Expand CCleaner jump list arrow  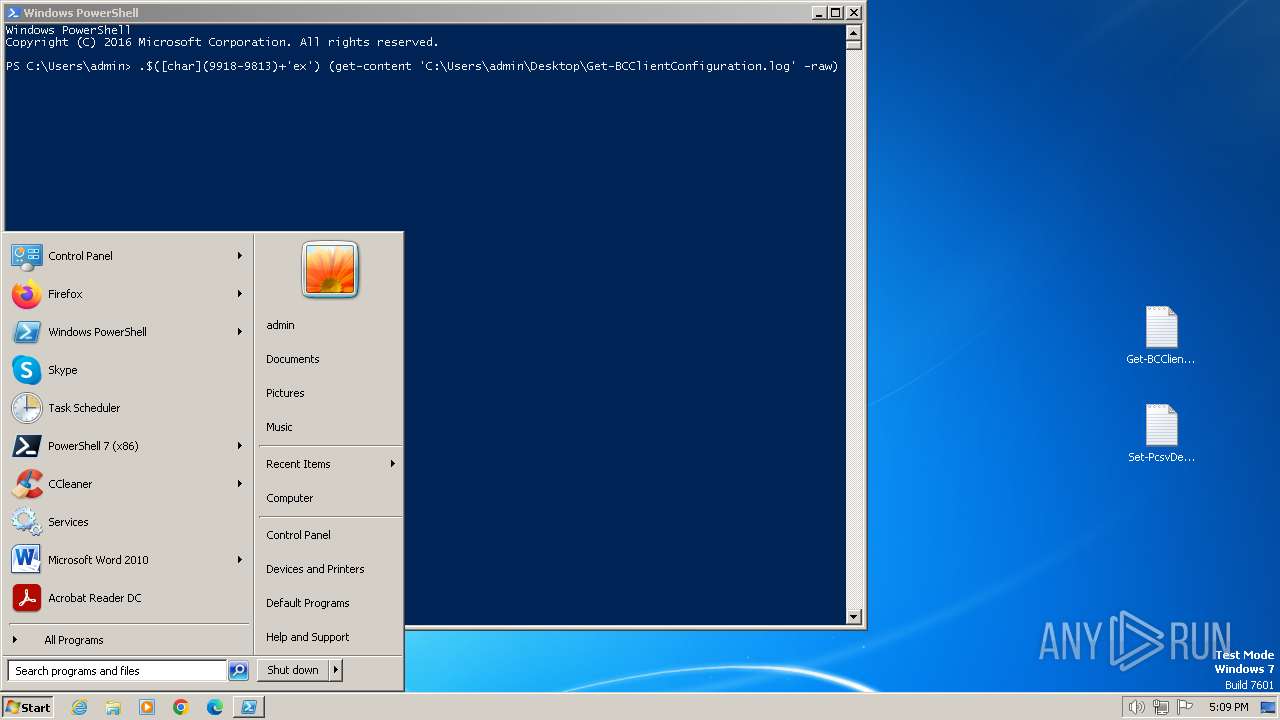[x=240, y=484]
